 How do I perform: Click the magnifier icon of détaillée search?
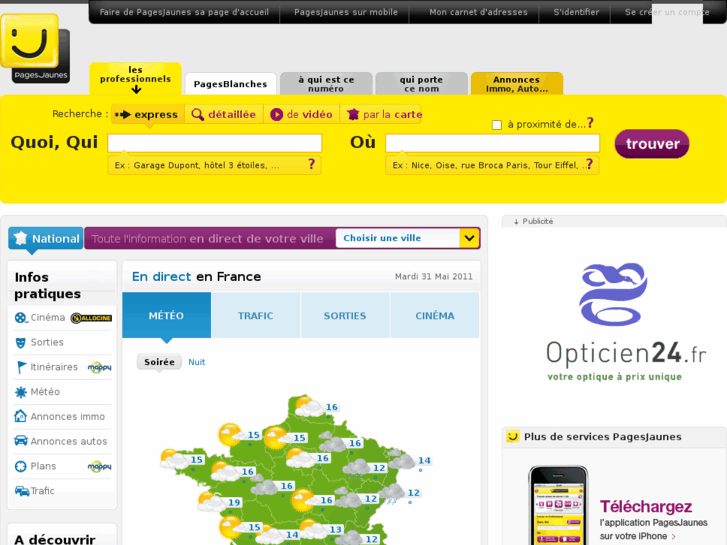click(x=198, y=115)
